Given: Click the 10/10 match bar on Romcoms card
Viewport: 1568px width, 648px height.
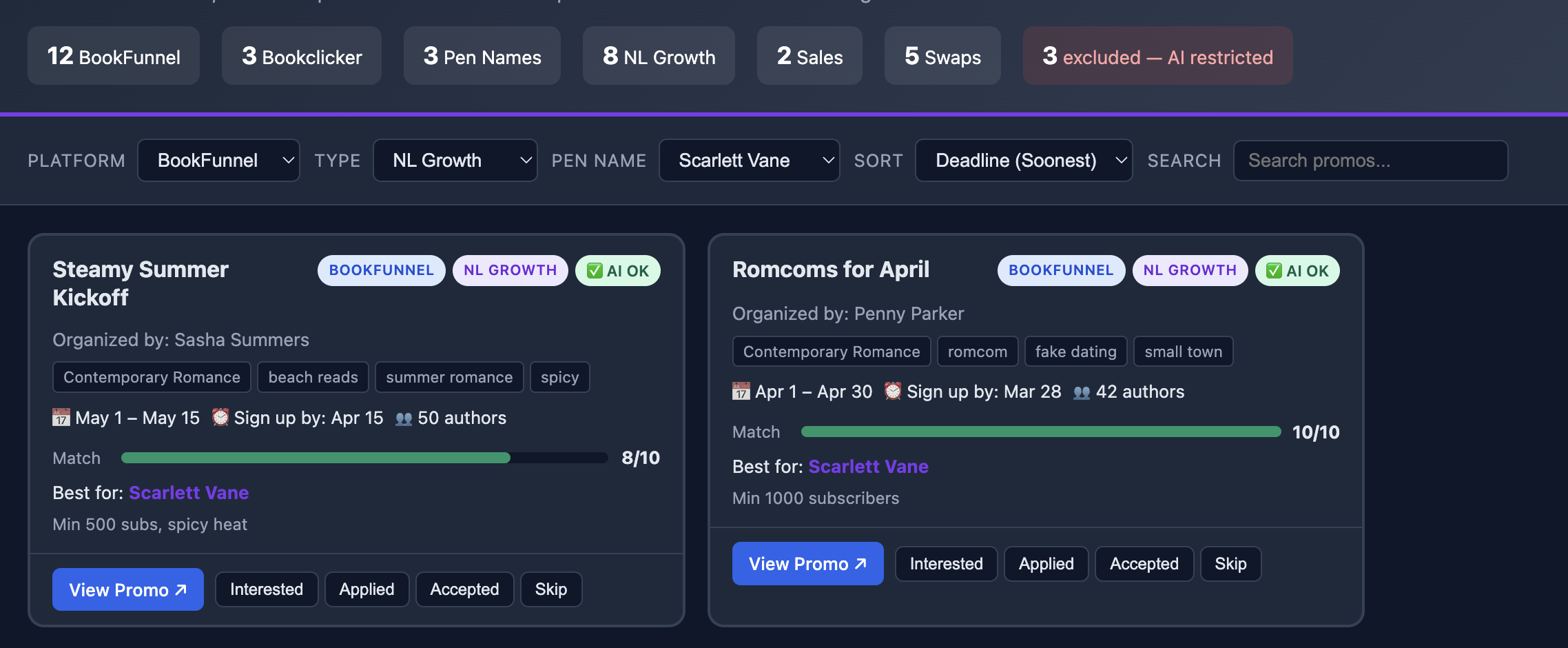Looking at the screenshot, I should (1040, 432).
